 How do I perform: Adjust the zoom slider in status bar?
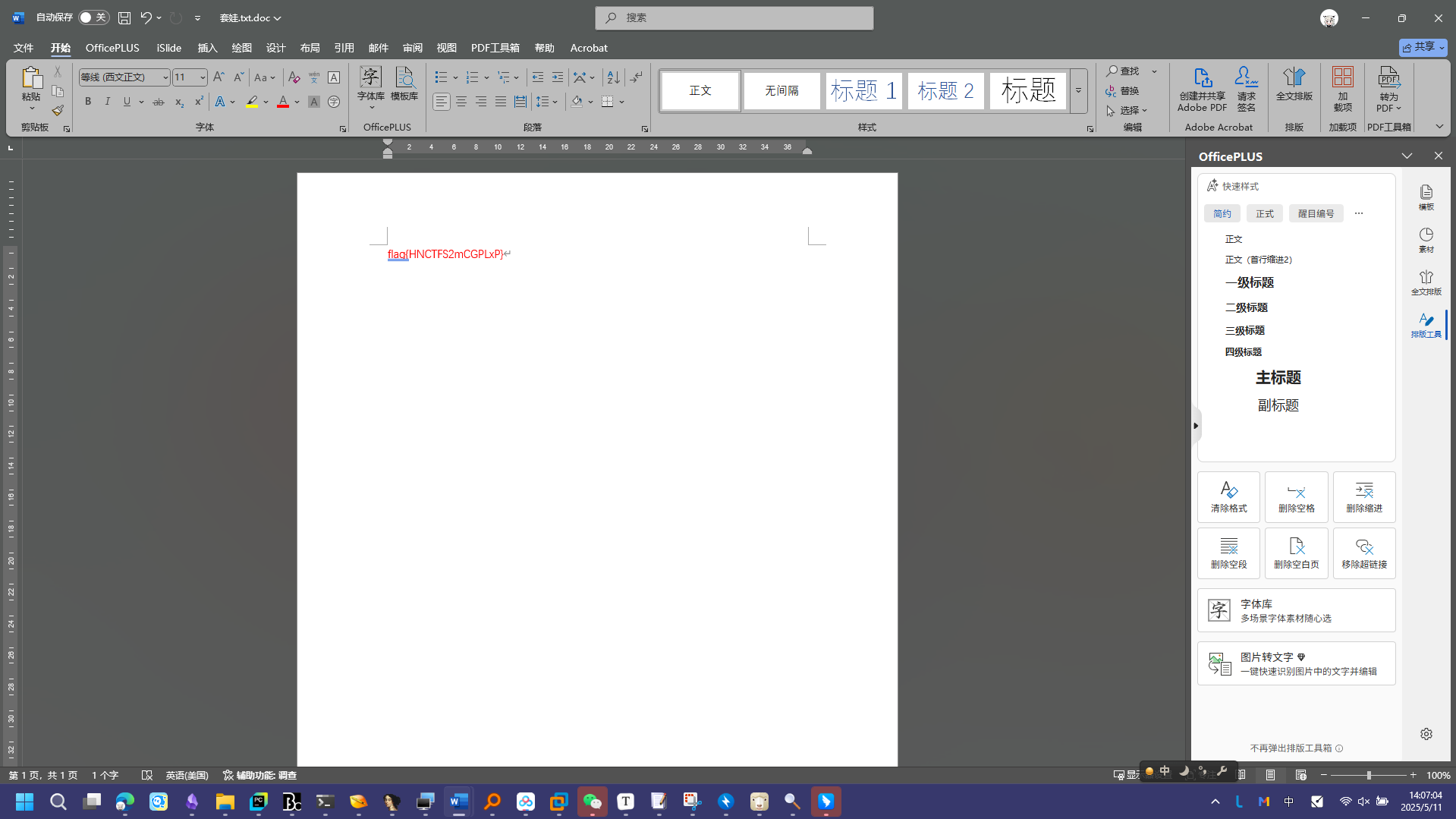(x=1369, y=775)
